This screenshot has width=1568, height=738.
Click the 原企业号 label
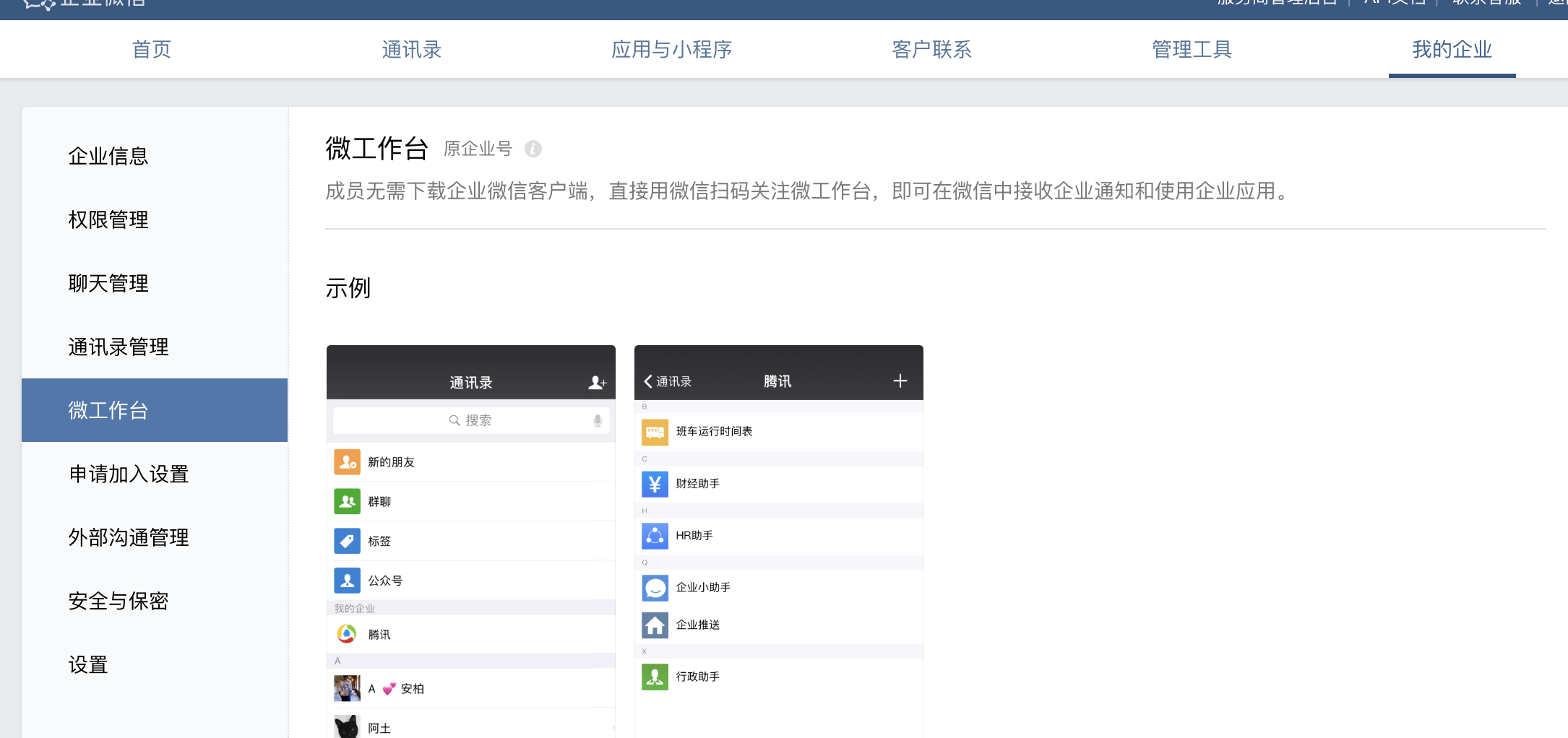[478, 149]
